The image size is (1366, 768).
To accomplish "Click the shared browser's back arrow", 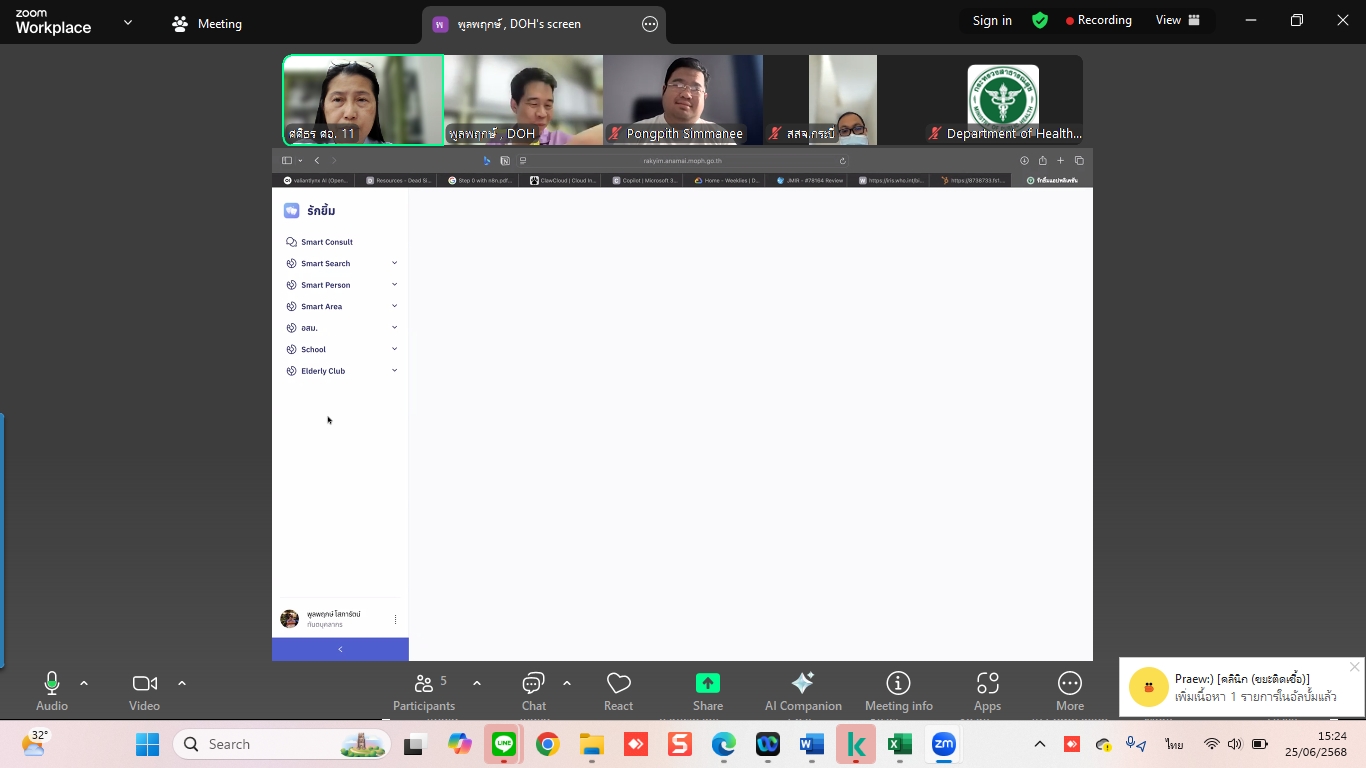I will (x=317, y=160).
